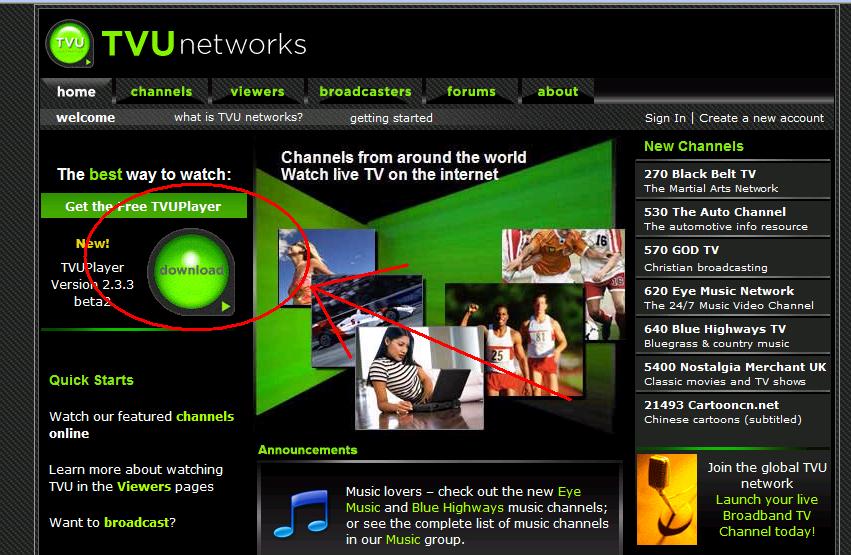Open the getting started page
Viewport: 851px width, 555px height.
[x=391, y=118]
